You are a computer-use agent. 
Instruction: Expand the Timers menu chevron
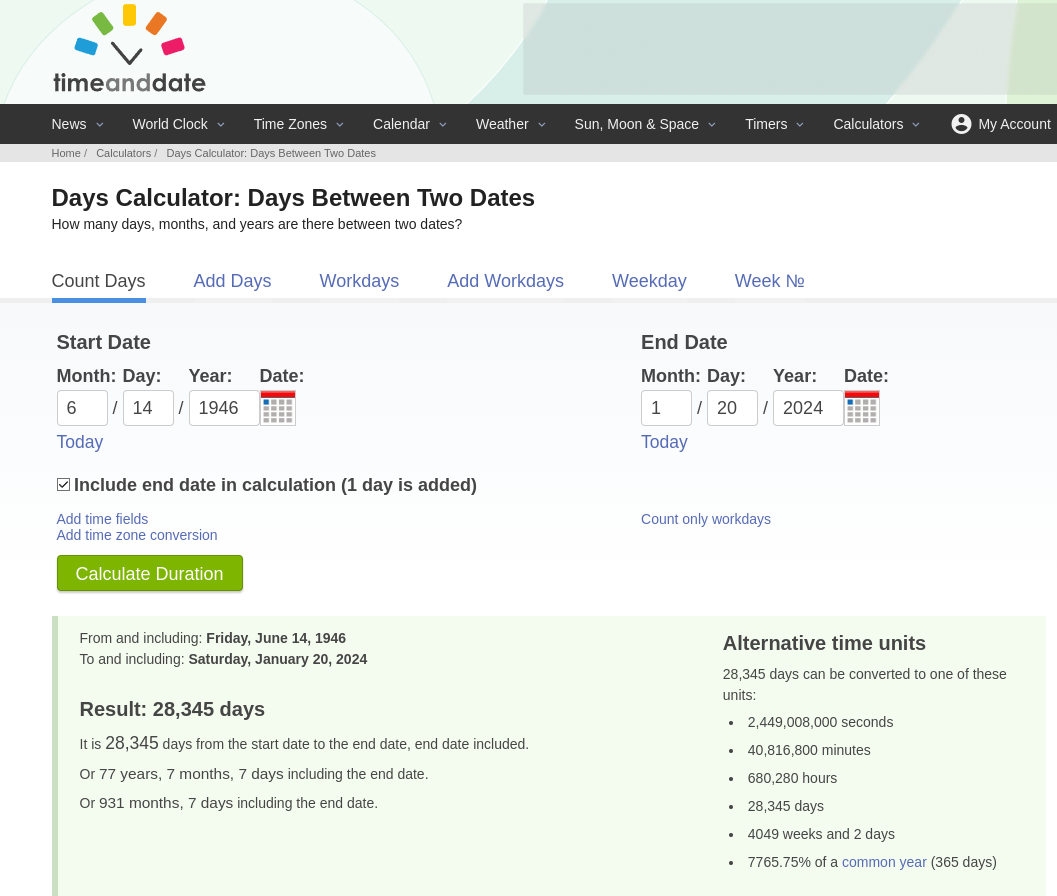tap(800, 125)
